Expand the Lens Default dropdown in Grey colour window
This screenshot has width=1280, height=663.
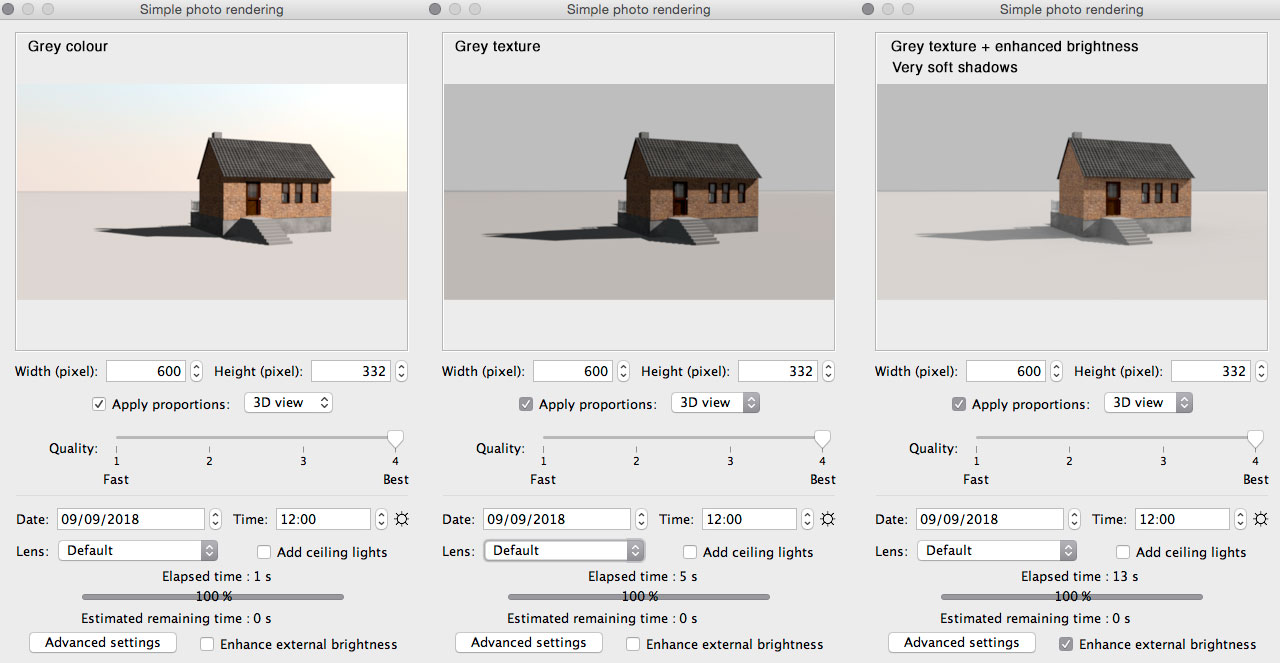tap(138, 551)
